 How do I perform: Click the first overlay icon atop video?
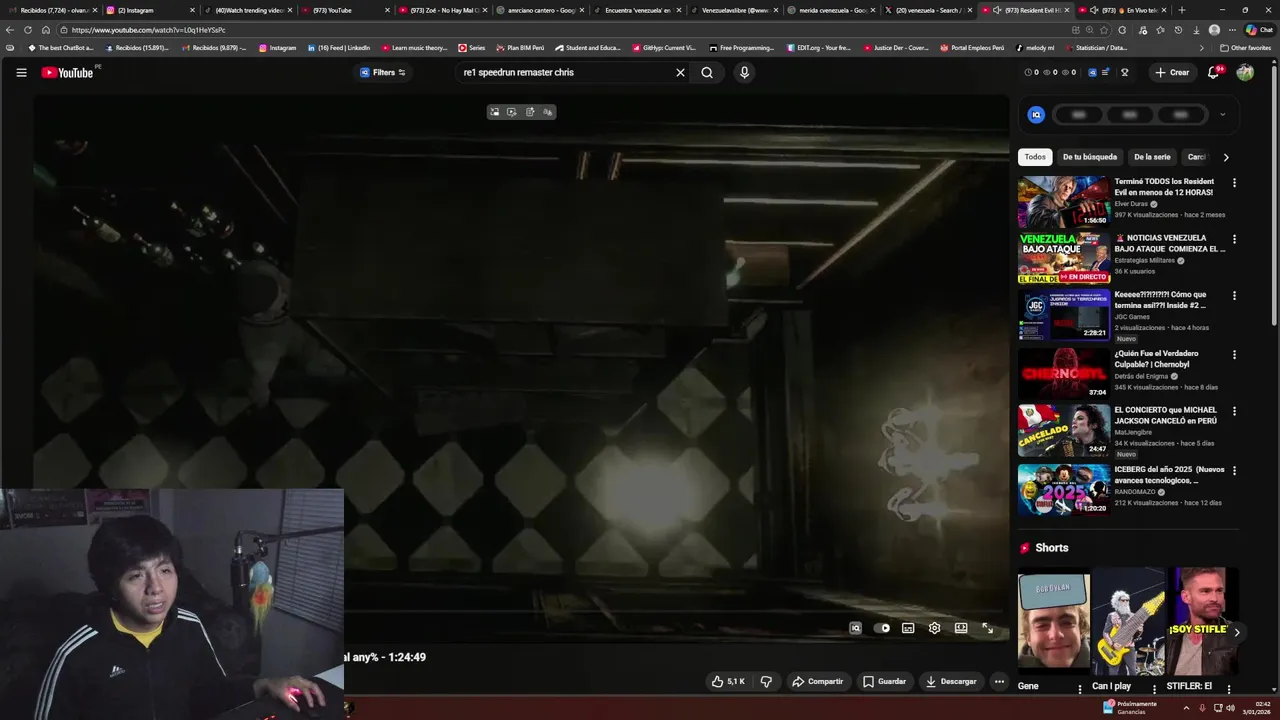[494, 112]
